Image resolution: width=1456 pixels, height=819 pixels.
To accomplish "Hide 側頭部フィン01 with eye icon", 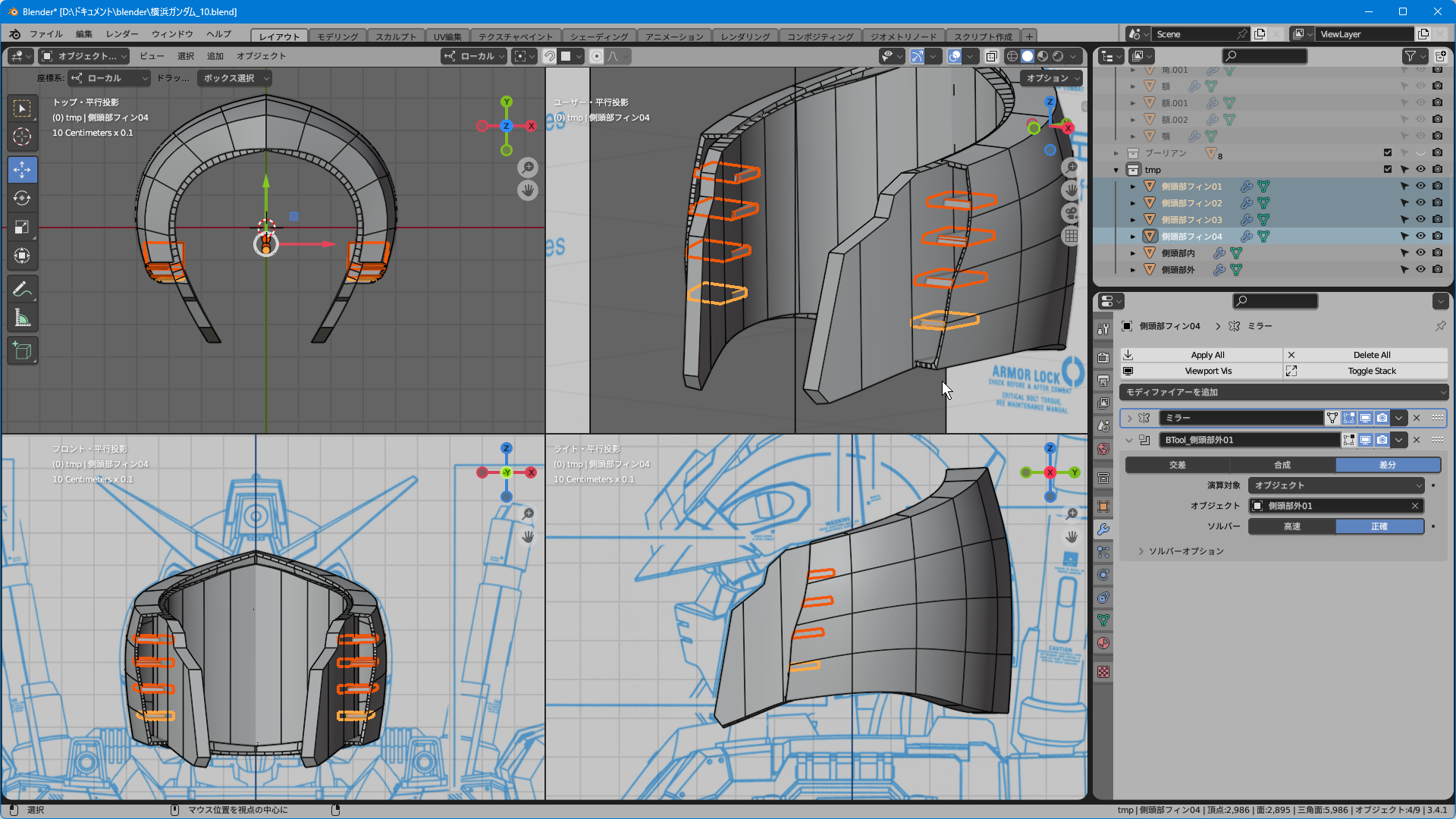I will (x=1420, y=187).
